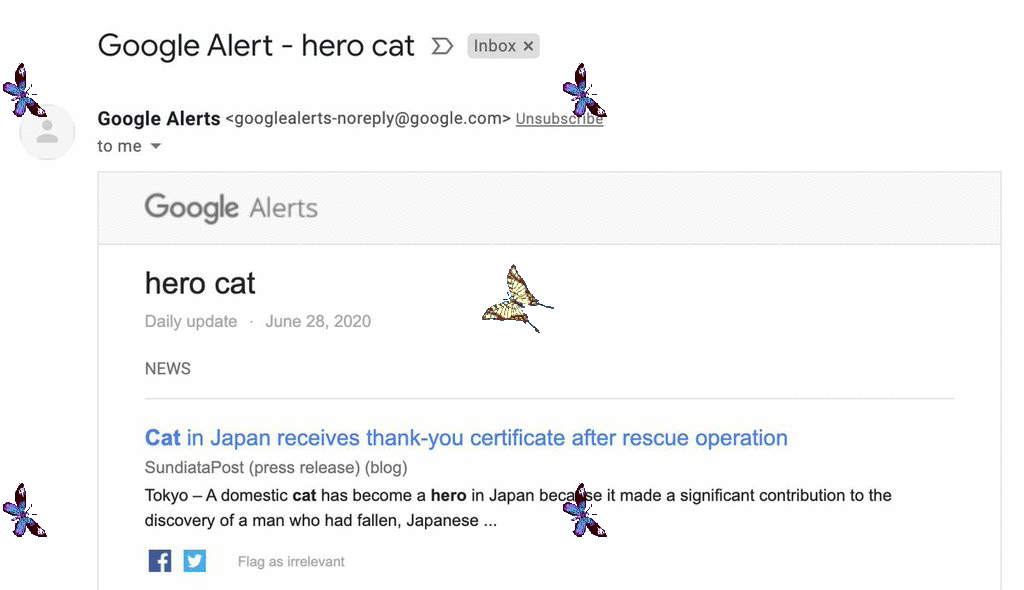Click the SundiataPost source line
The width and height of the screenshot is (1024, 590).
point(276,468)
